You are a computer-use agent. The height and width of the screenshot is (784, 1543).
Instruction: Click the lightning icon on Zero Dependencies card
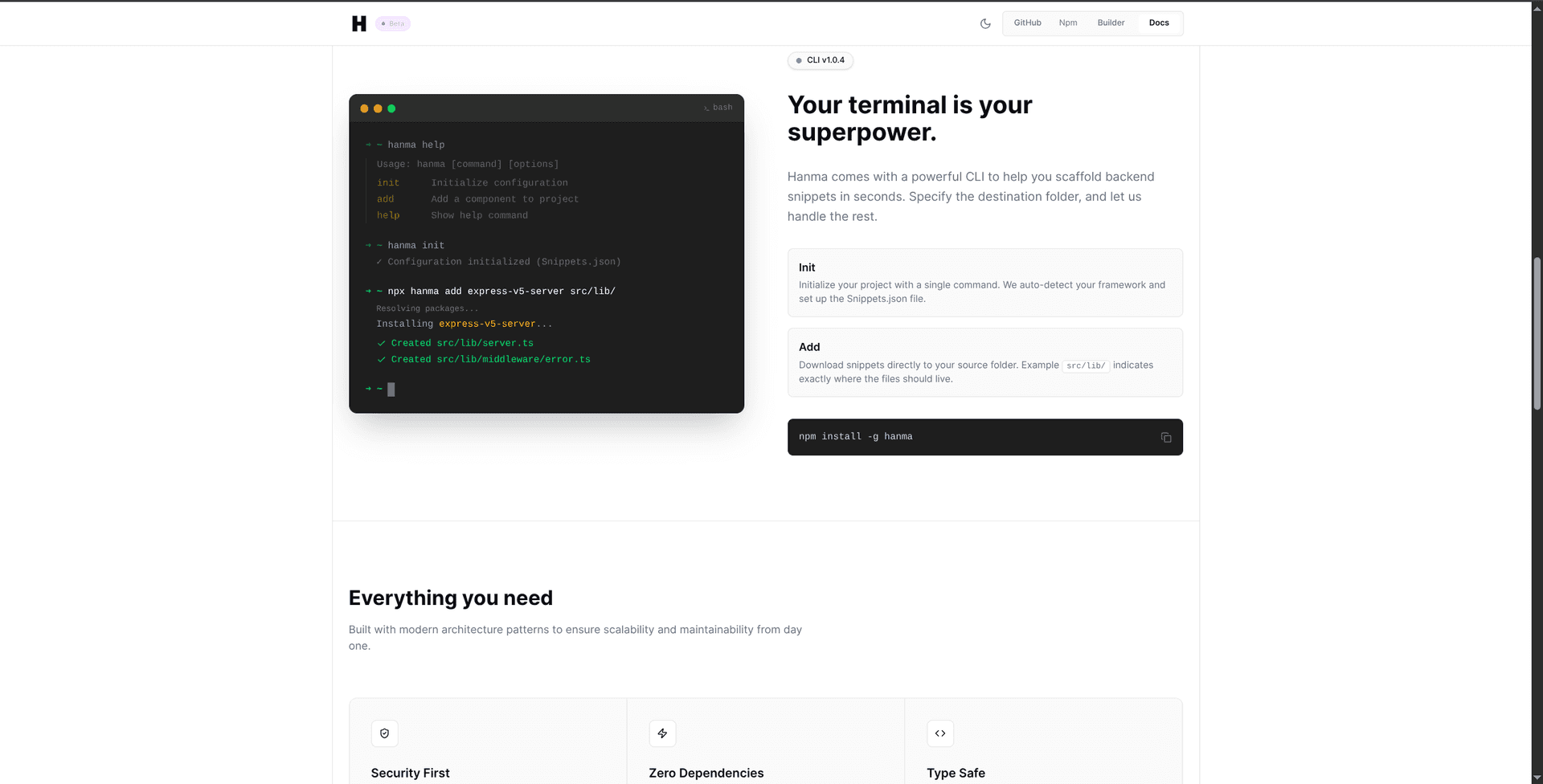coord(662,733)
